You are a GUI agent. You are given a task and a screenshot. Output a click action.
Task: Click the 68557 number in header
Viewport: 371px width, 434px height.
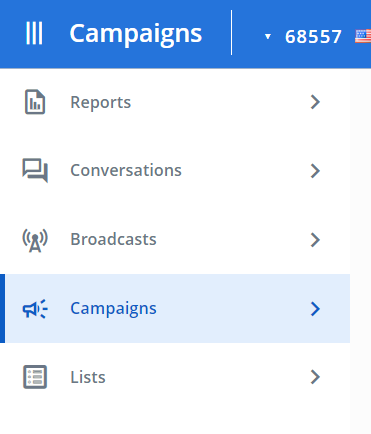tap(313, 36)
